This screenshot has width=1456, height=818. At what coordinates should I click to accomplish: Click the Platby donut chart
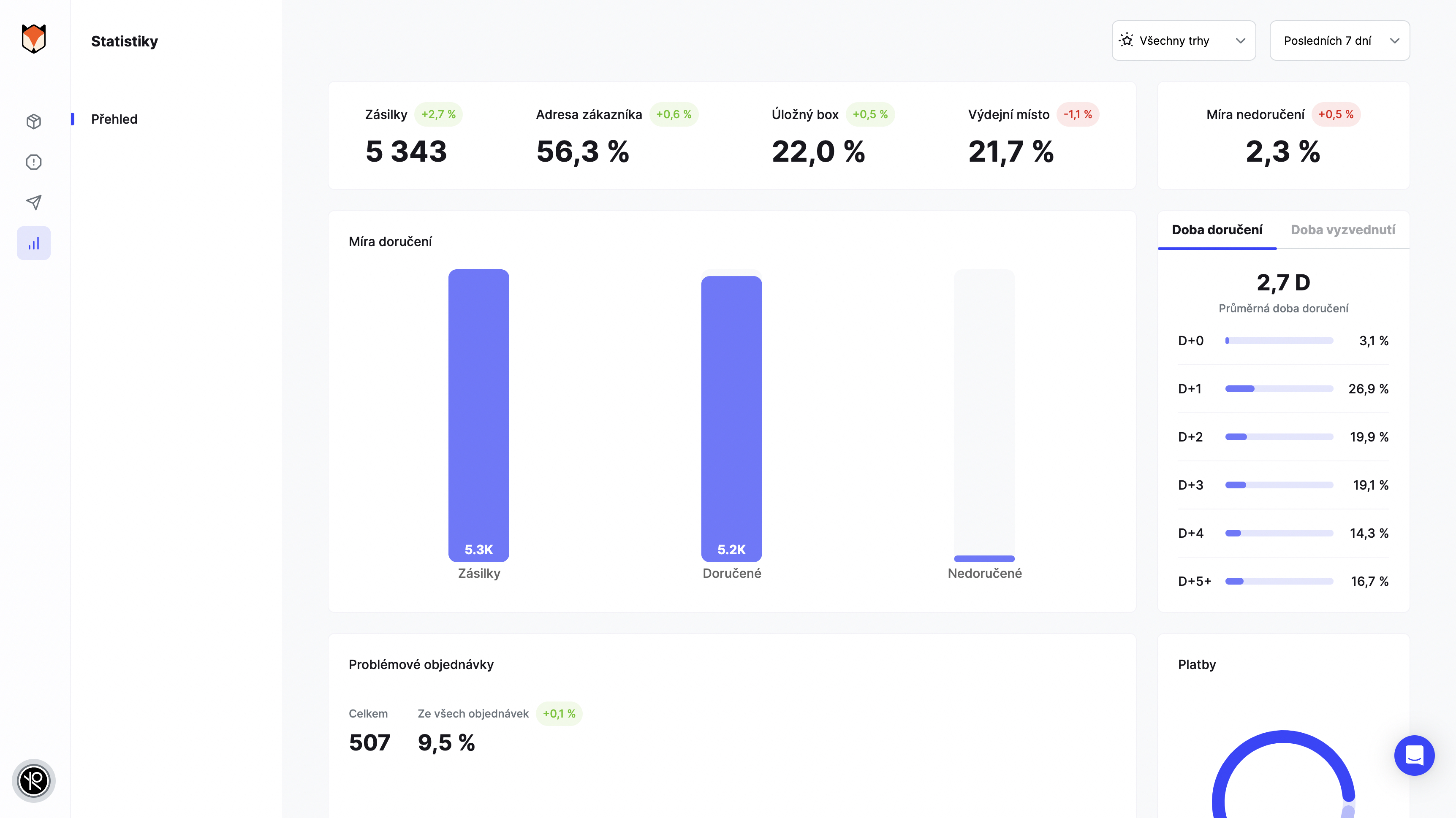click(x=1283, y=775)
